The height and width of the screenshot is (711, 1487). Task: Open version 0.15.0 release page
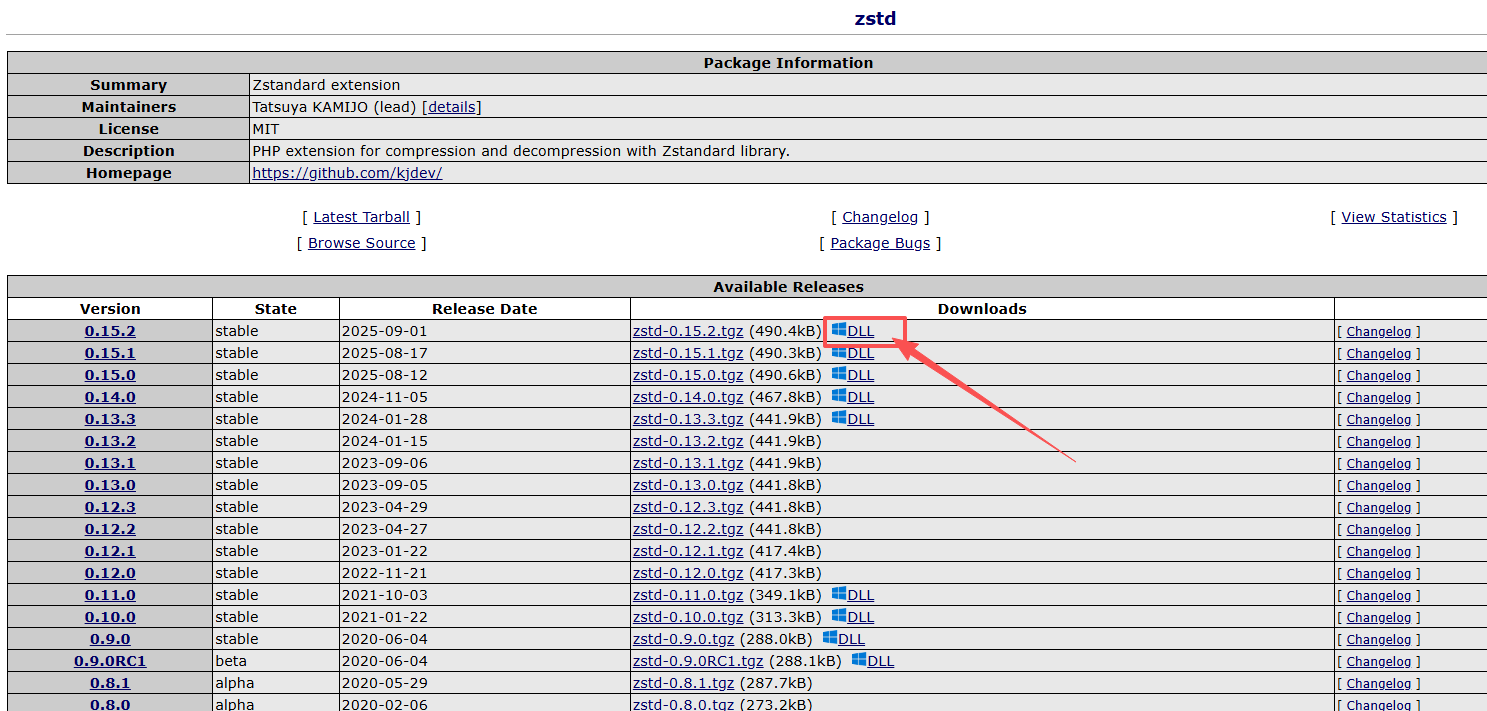coord(110,375)
